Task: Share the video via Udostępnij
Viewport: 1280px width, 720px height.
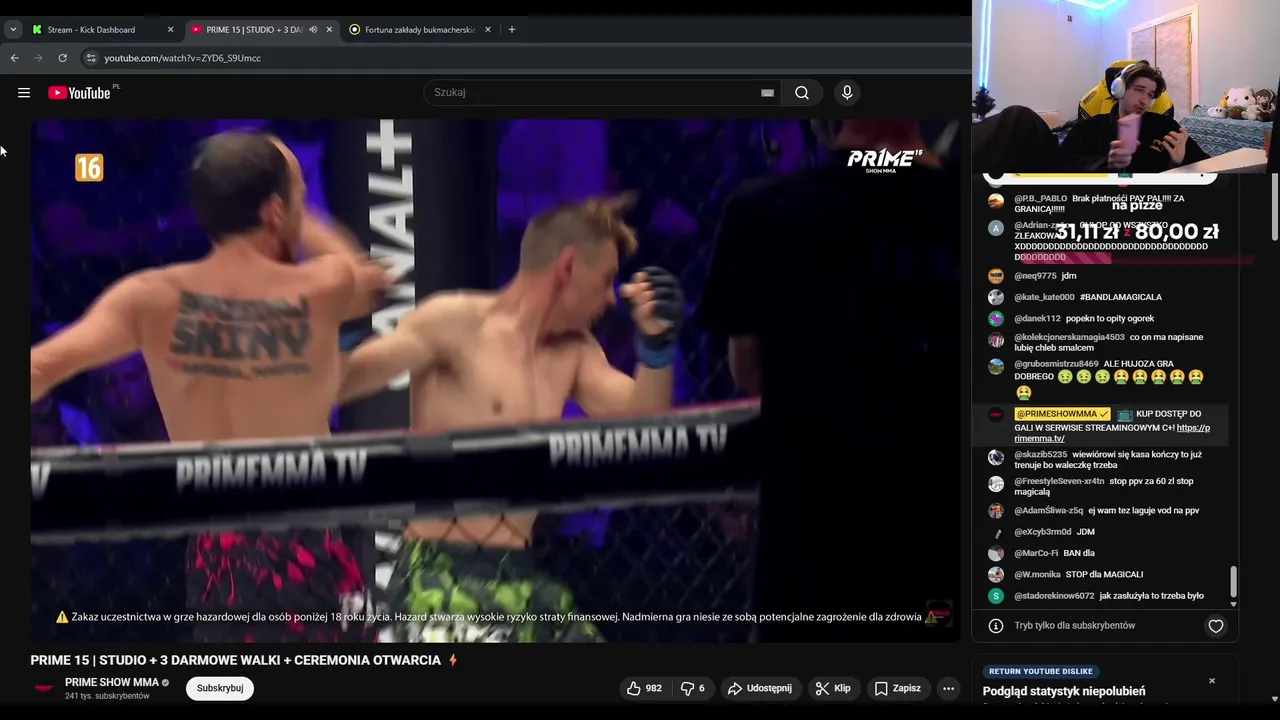Action: point(760,688)
